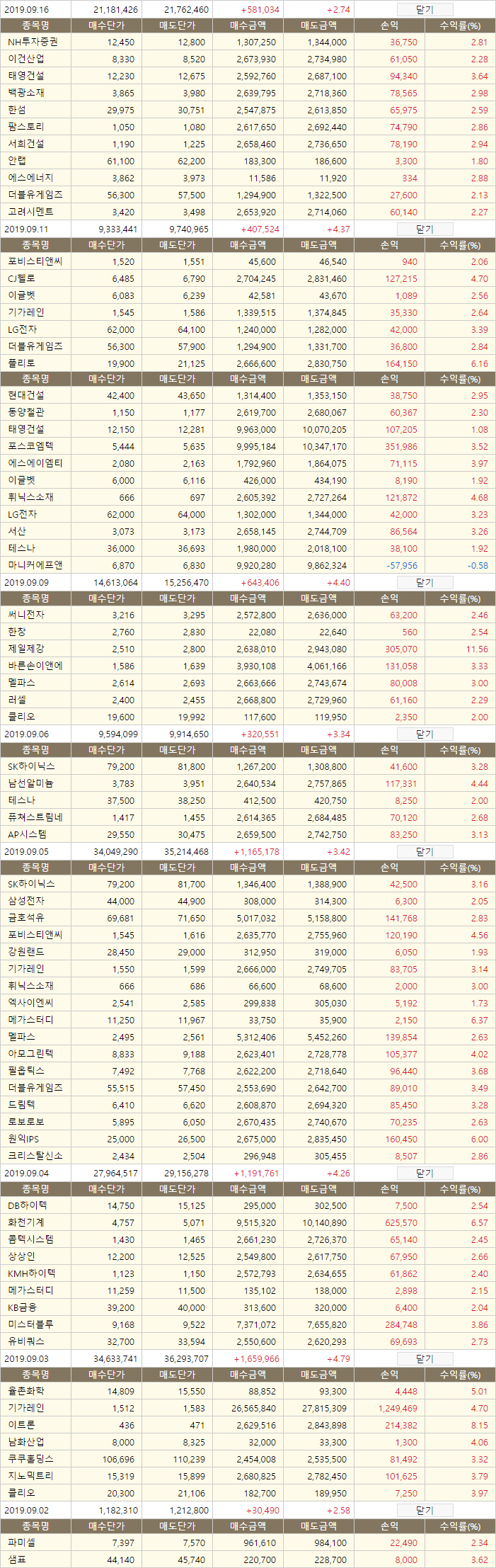496x1568 pixels.
Task: Choose the 콤텍시스템 entry
Action: (x=30, y=1239)
